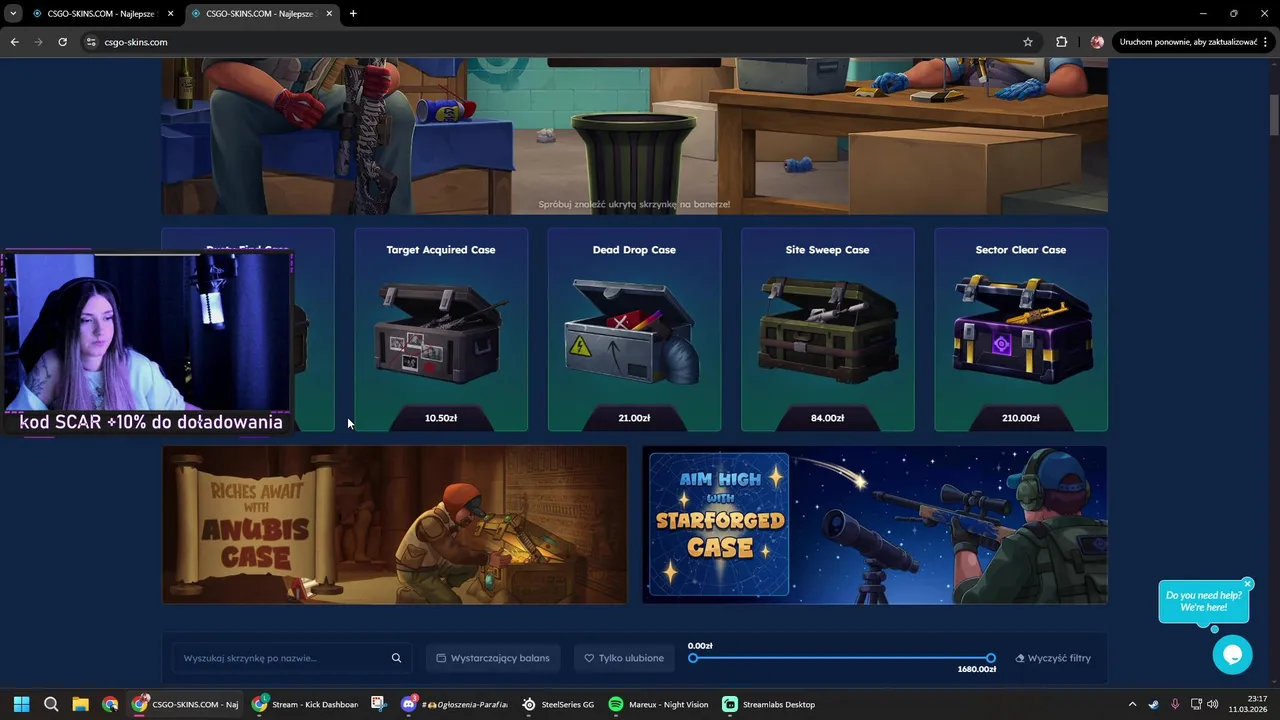Image resolution: width=1280 pixels, height=720 pixels.
Task: Open the Site Sweep Case
Action: click(827, 330)
